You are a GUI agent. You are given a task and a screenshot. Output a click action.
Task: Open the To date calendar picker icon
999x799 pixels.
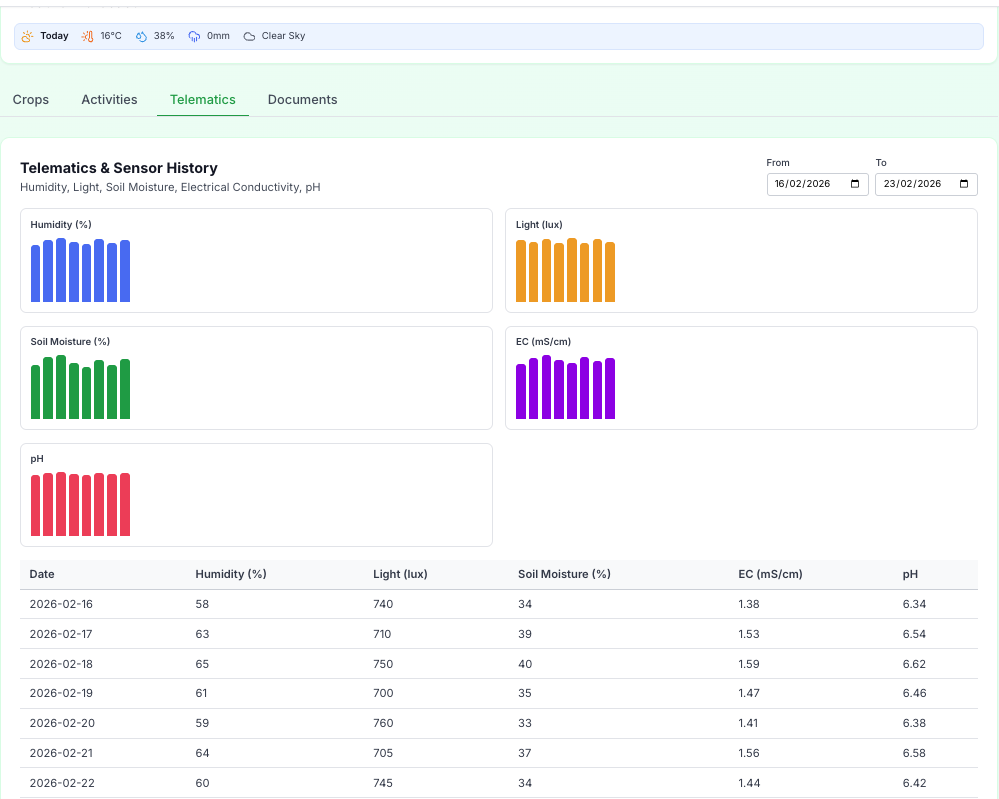pos(964,184)
